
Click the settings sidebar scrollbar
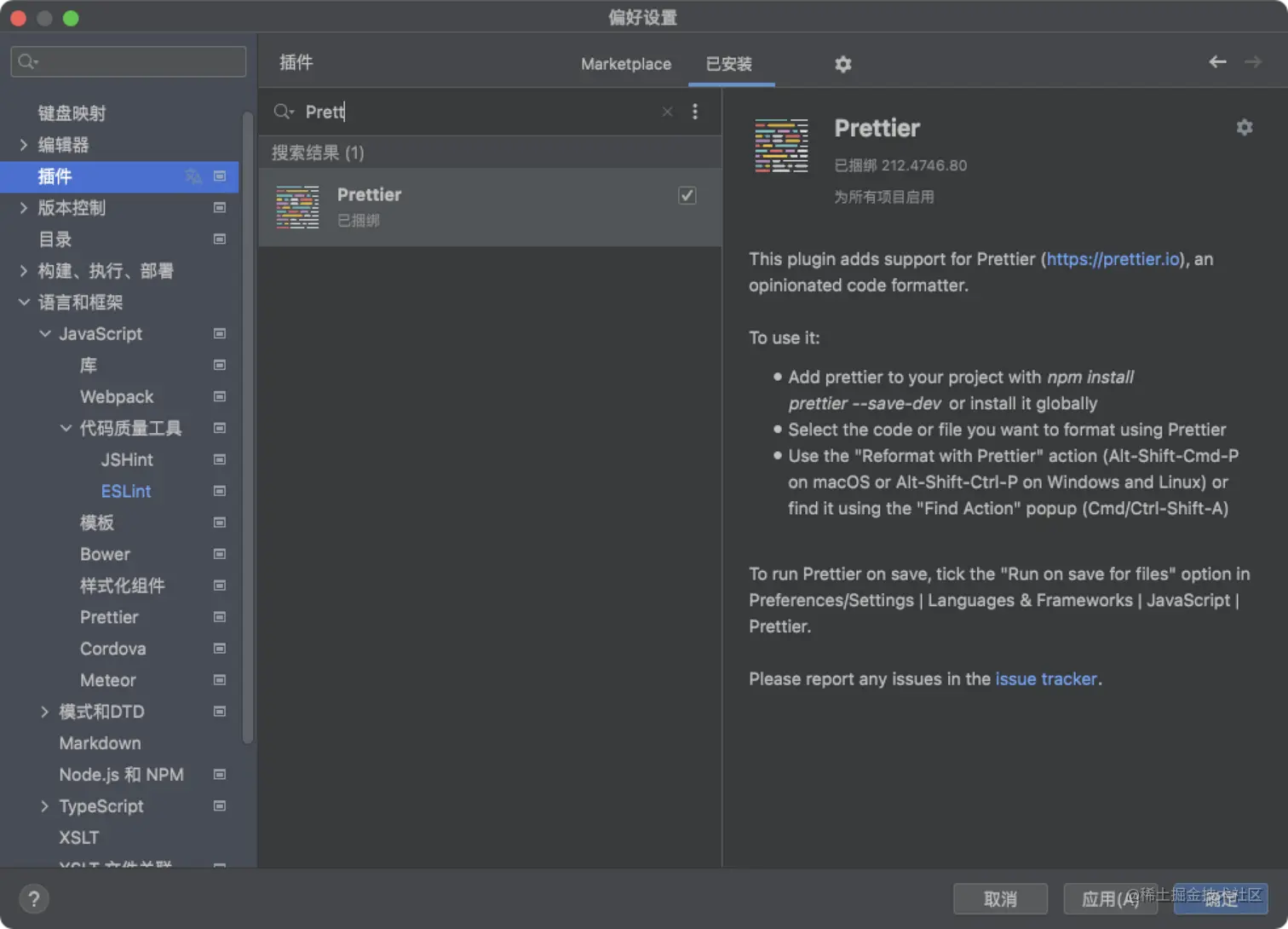click(x=248, y=426)
